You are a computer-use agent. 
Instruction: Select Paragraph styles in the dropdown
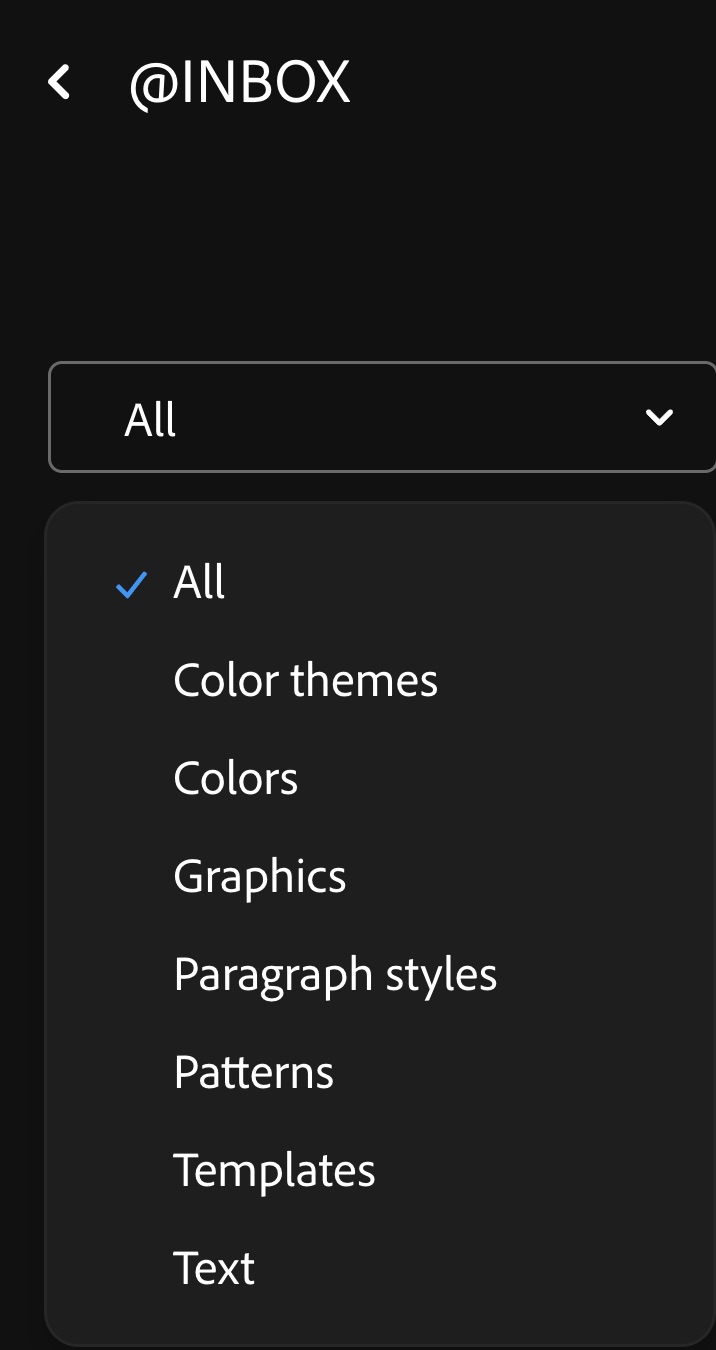click(335, 975)
